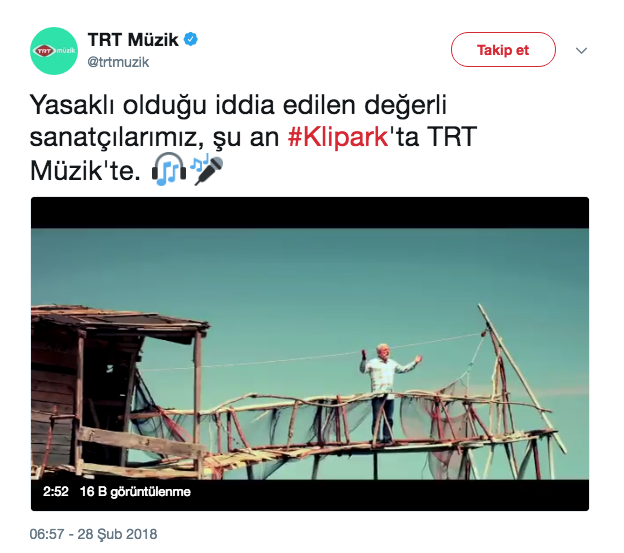Click the Müzik'te text before the emojis
This screenshot has height=553, width=624.
(85, 170)
